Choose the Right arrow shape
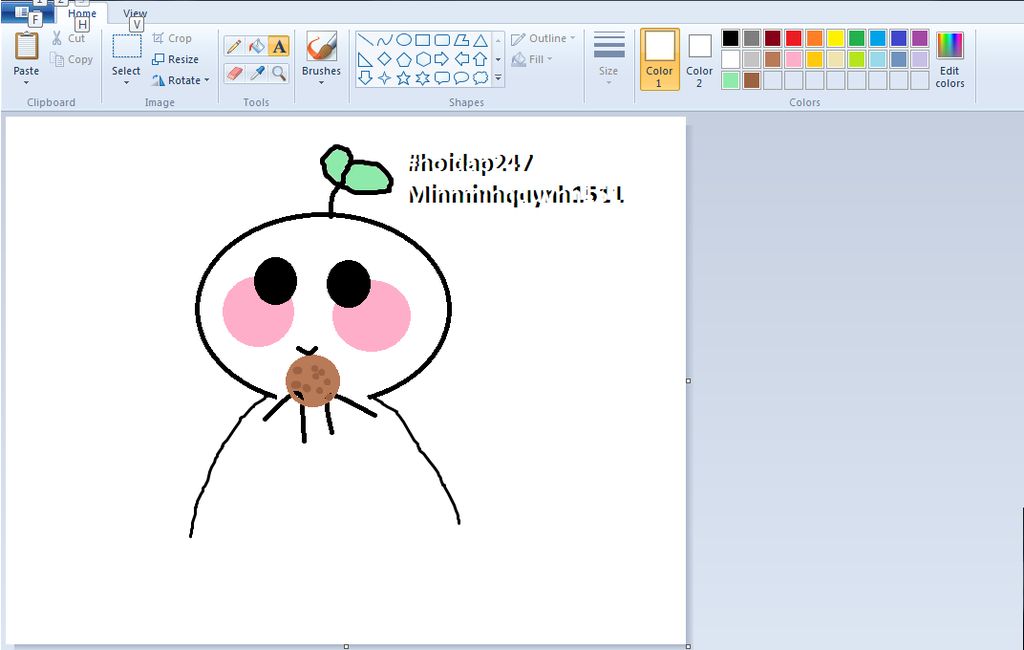Screen dimensions: 1024x650 pyautogui.click(x=442, y=59)
